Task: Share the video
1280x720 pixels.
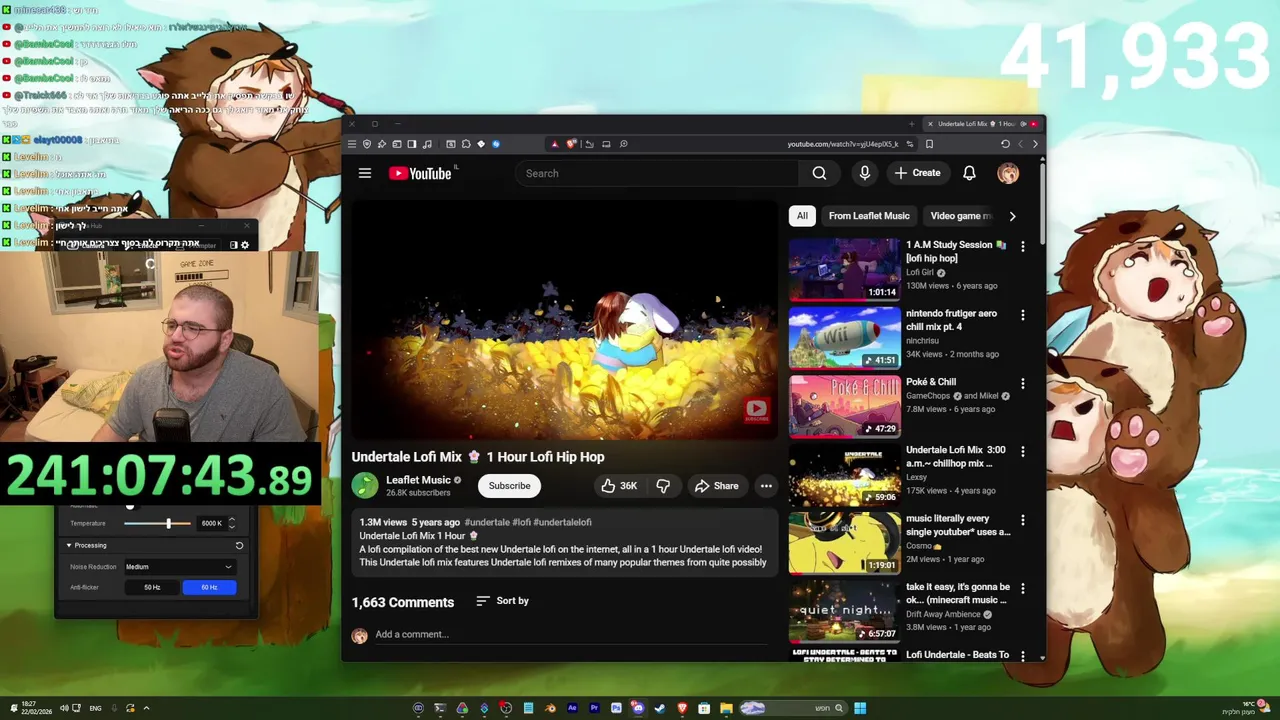Action: pyautogui.click(x=716, y=486)
